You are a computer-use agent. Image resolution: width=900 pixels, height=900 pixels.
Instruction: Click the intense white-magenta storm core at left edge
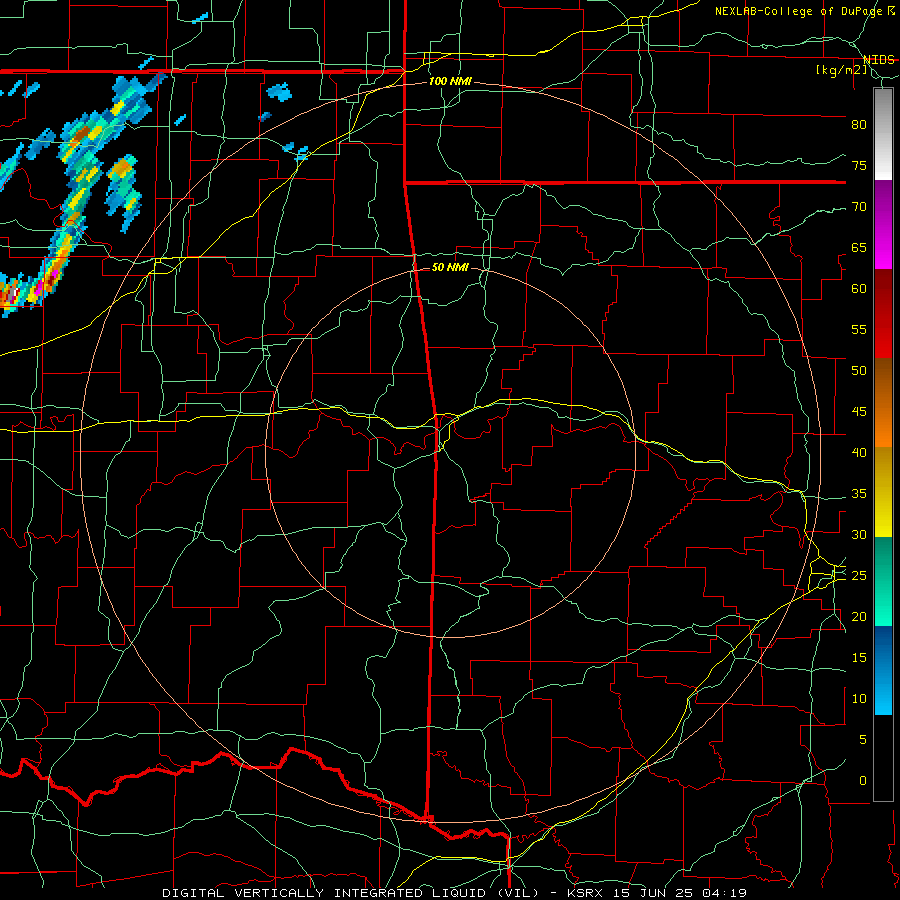tap(11, 295)
